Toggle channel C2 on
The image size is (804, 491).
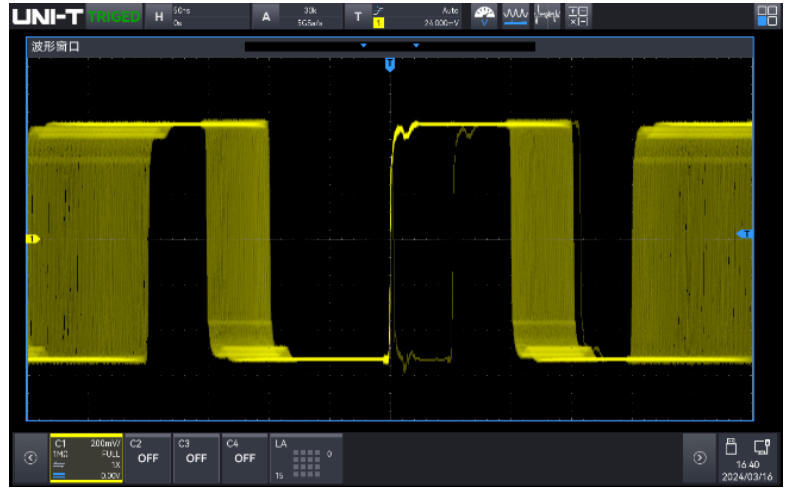coord(148,452)
